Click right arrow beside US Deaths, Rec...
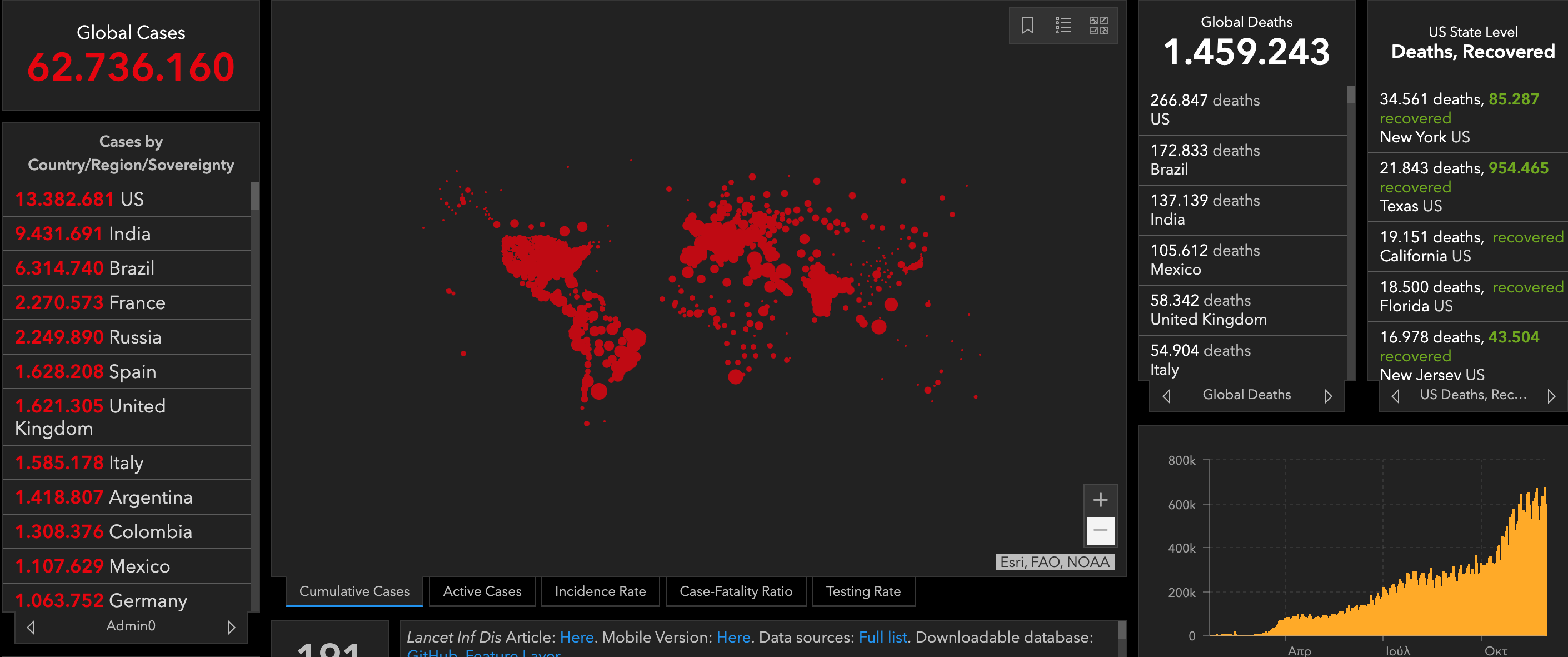 point(1551,396)
